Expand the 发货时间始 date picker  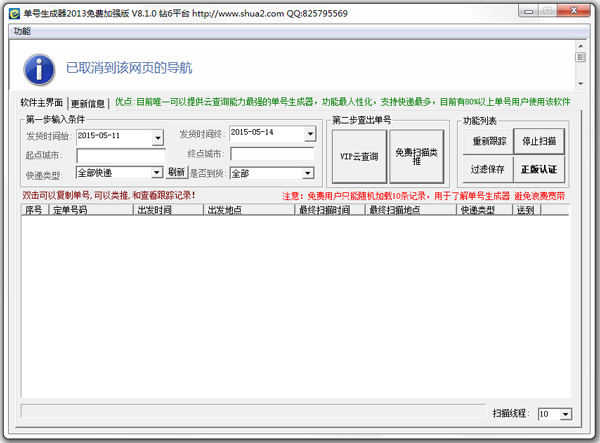pyautogui.click(x=157, y=137)
